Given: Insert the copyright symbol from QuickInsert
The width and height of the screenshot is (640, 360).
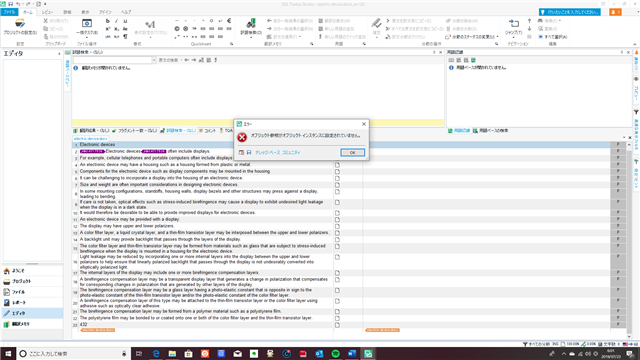Looking at the screenshot, I should click(177, 29).
